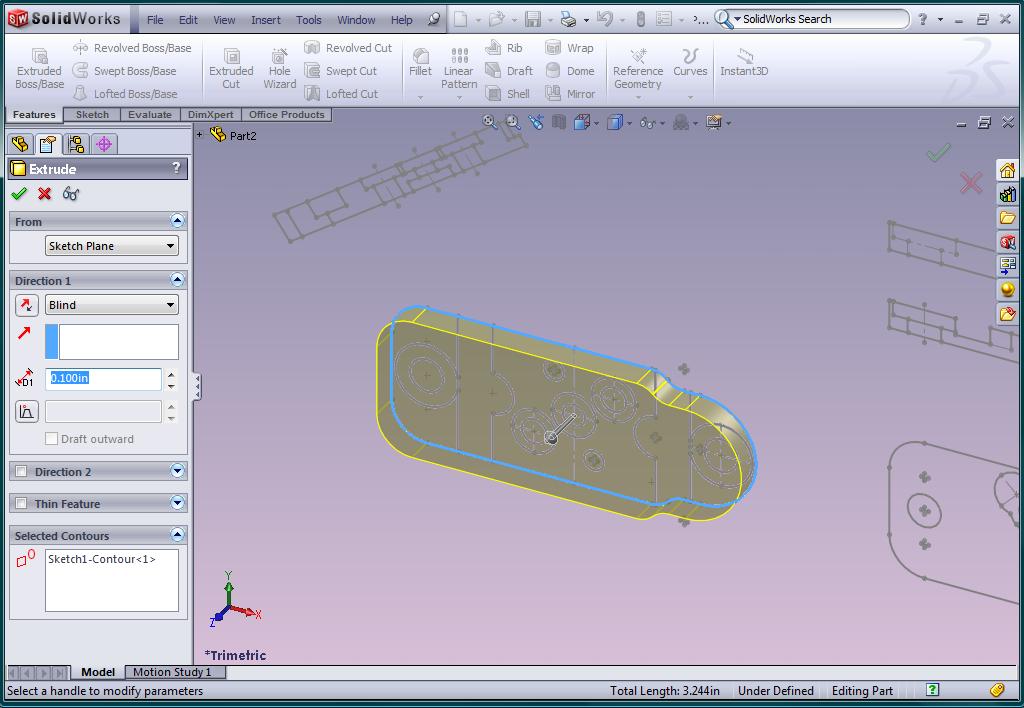This screenshot has height=708, width=1024.
Task: Collapse the From section
Action: (x=177, y=221)
